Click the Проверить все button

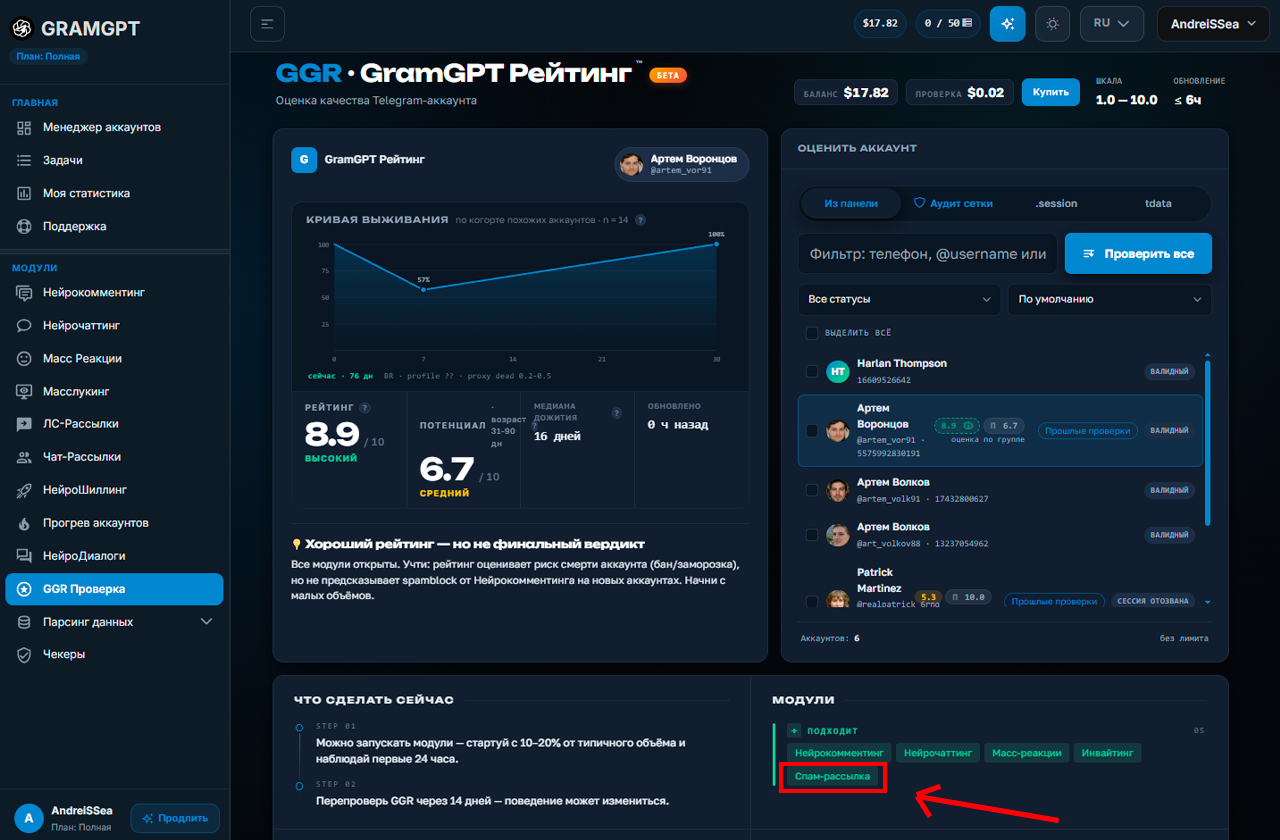1138,254
